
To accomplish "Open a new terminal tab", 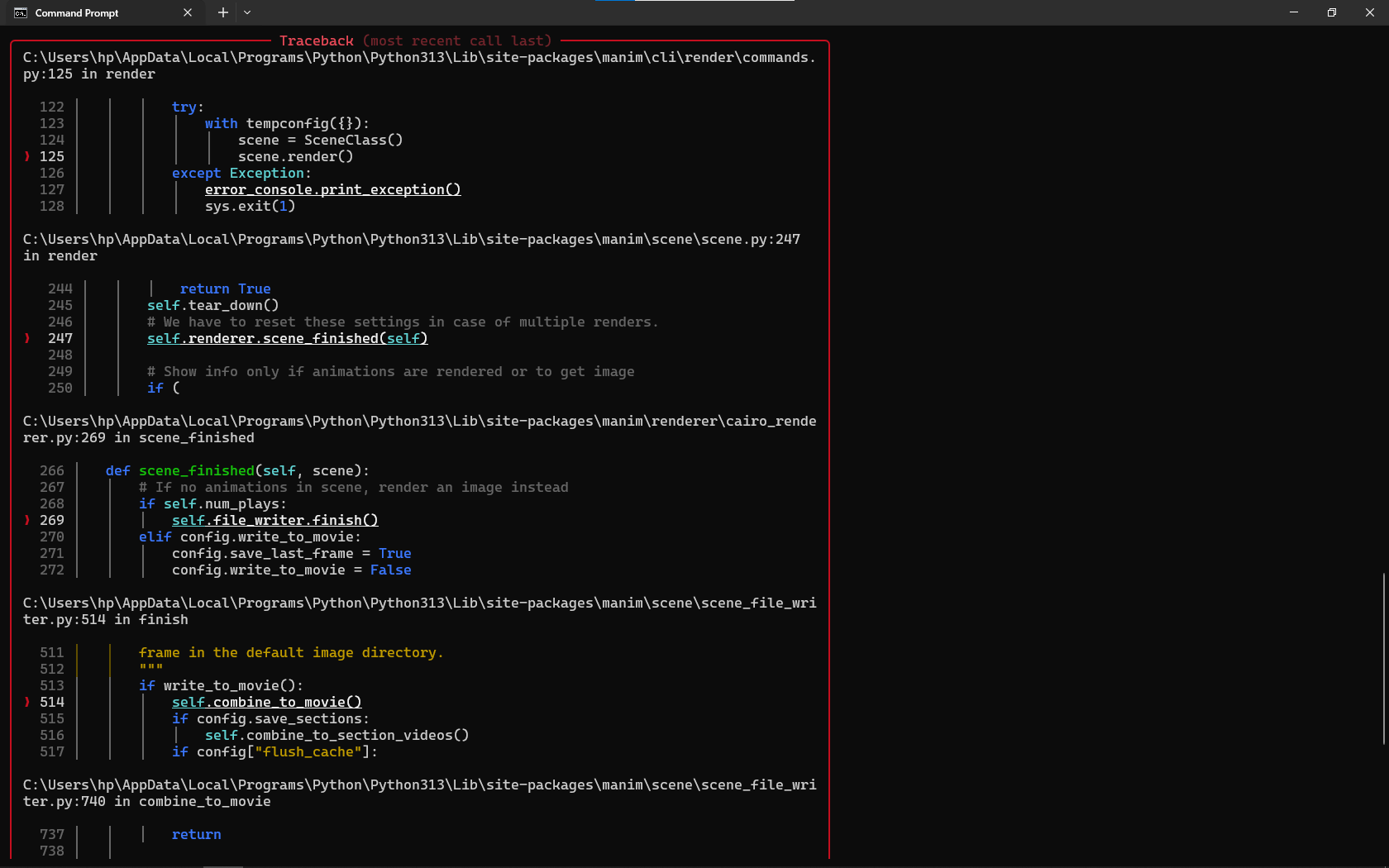I will point(223,12).
